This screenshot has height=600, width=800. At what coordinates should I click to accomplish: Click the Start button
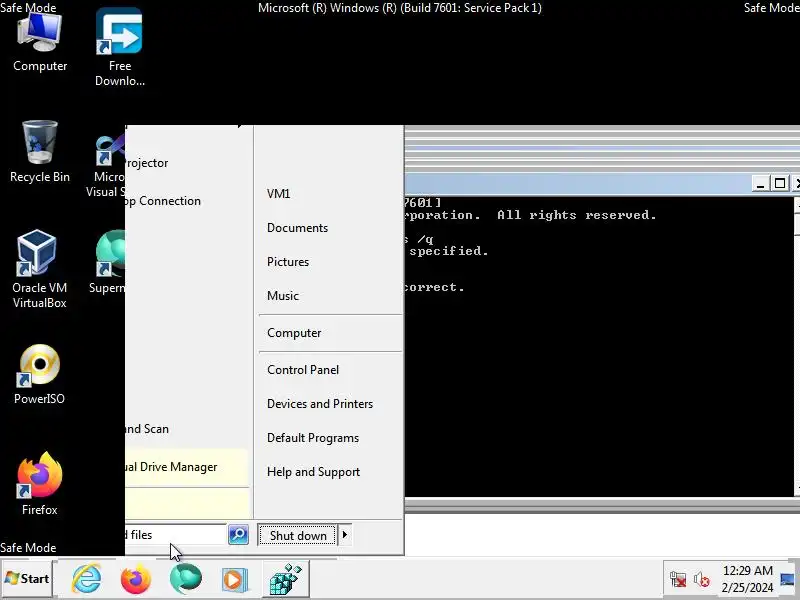tap(27, 579)
